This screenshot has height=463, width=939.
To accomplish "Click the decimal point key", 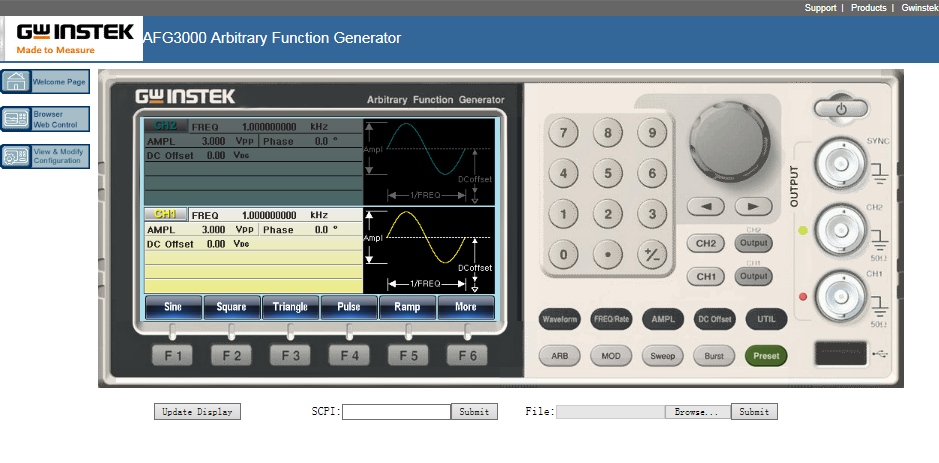I will click(608, 255).
